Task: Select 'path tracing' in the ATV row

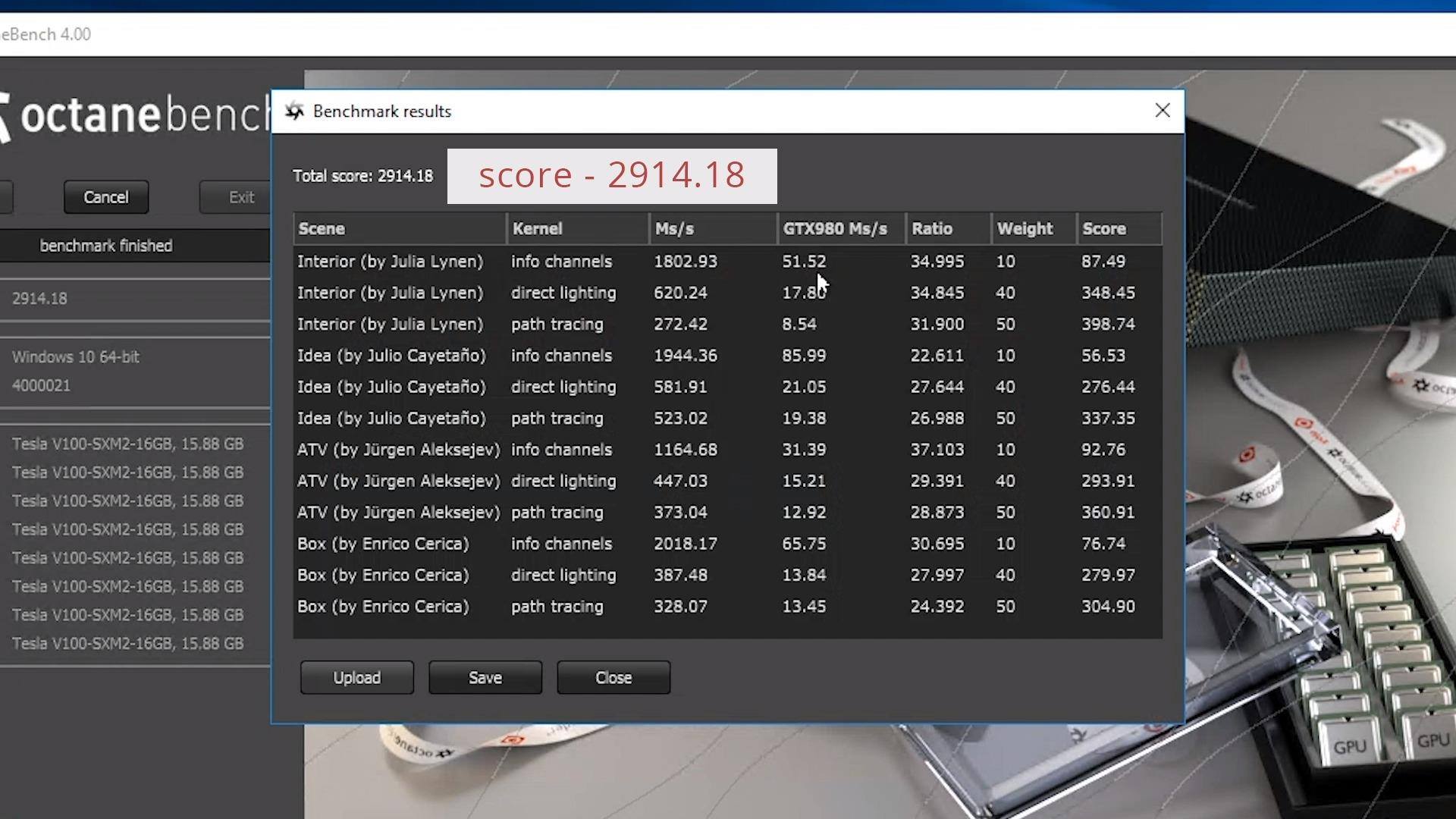Action: [557, 513]
